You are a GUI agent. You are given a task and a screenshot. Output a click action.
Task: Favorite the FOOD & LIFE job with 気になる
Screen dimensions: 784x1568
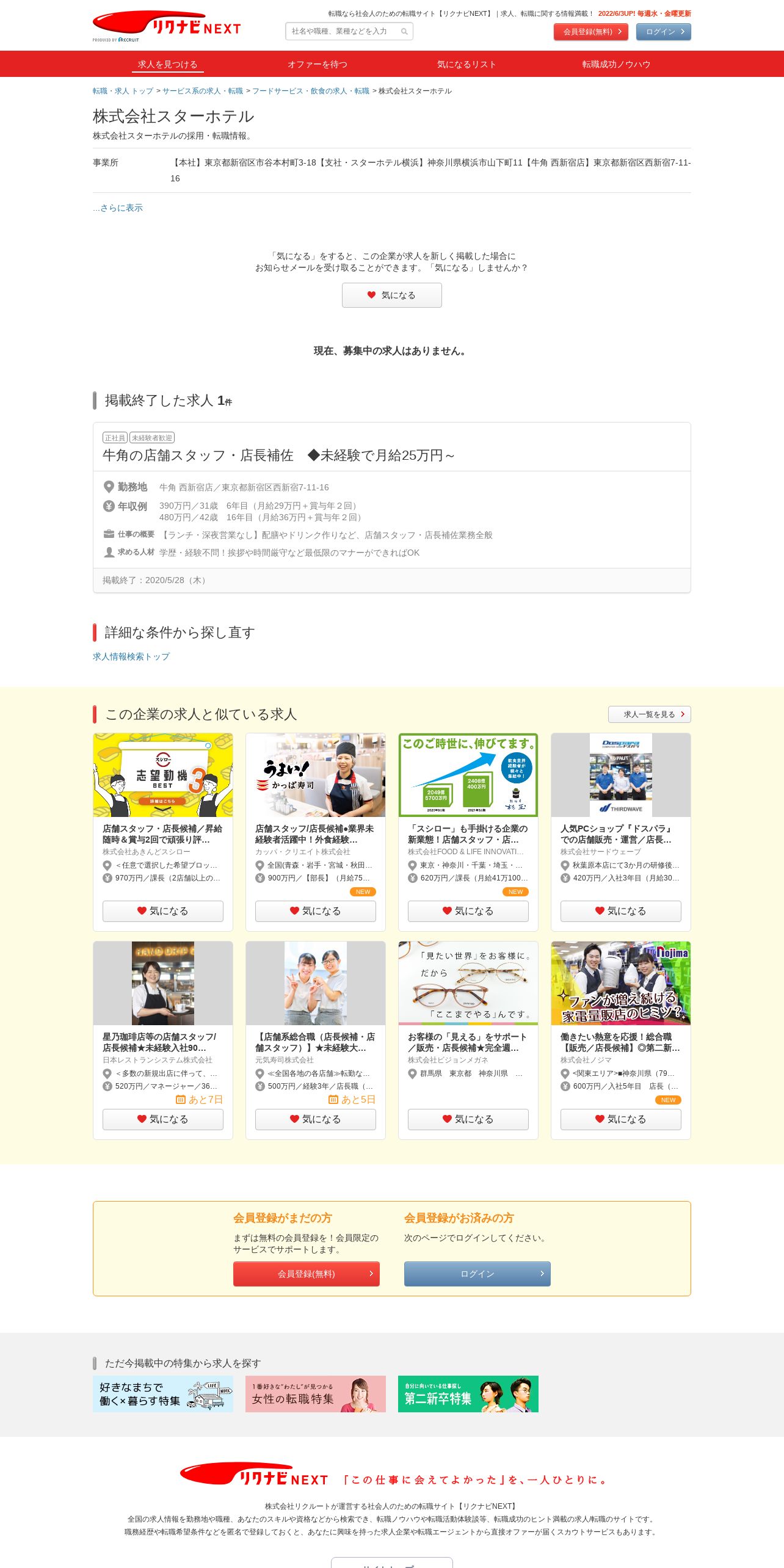[468, 911]
